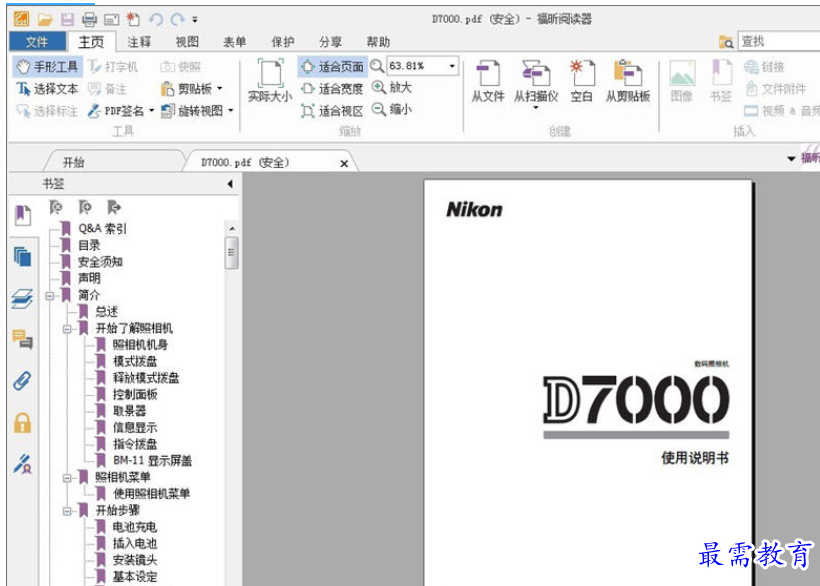Choose Fit Visible (适合视区)
The height and width of the screenshot is (586, 820).
333,111
